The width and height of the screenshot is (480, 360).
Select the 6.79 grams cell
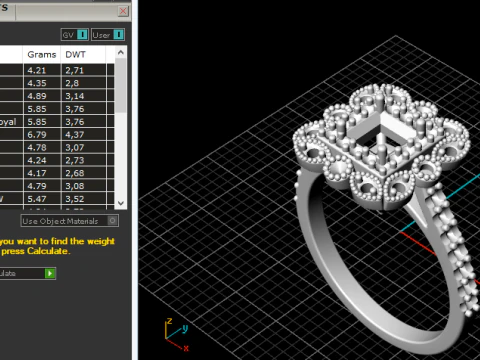coord(42,135)
